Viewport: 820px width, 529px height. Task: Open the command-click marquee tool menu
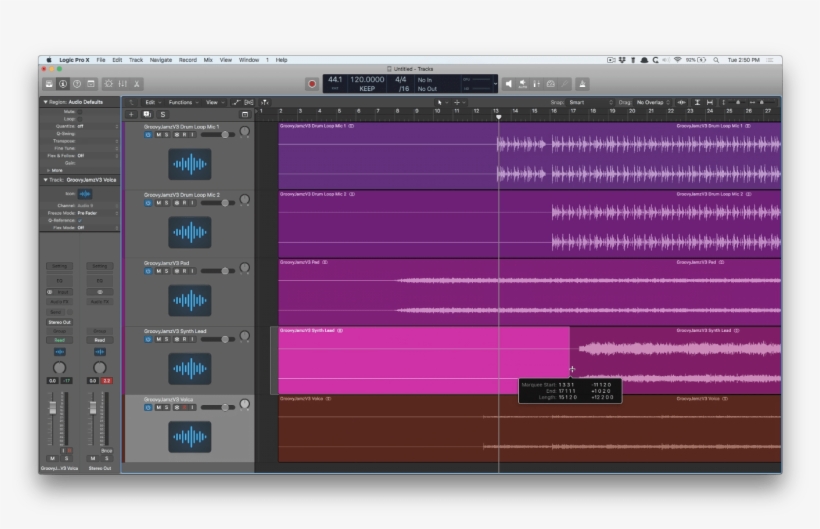[459, 102]
